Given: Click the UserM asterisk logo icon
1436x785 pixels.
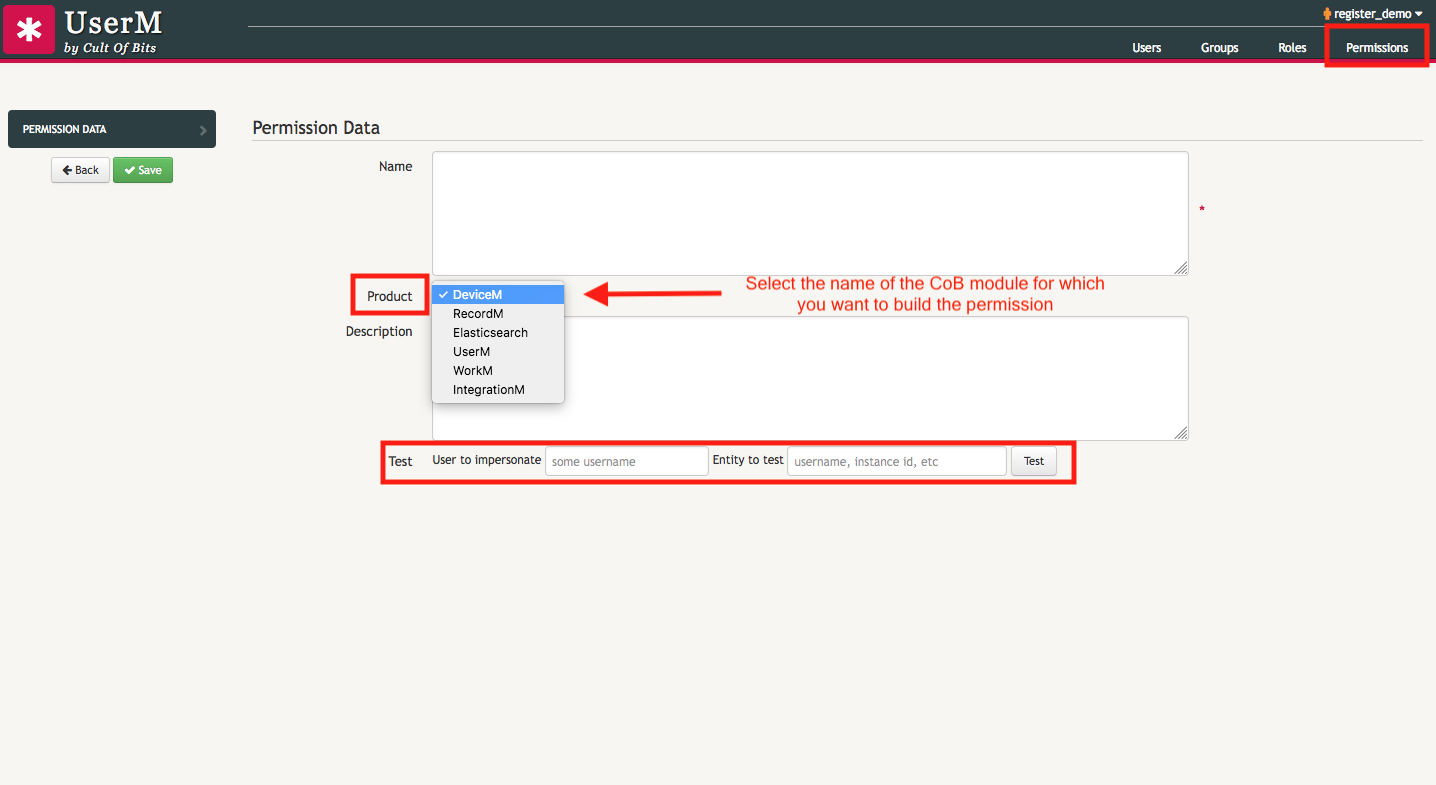Looking at the screenshot, I should point(29,30).
